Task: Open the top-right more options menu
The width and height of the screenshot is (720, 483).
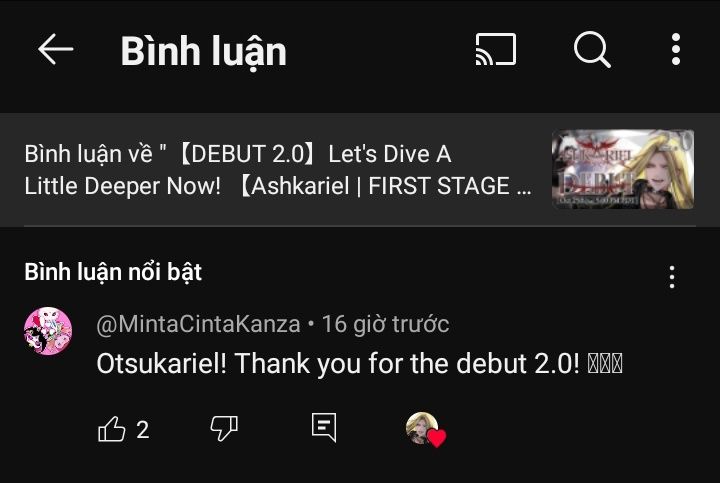Action: pos(676,50)
